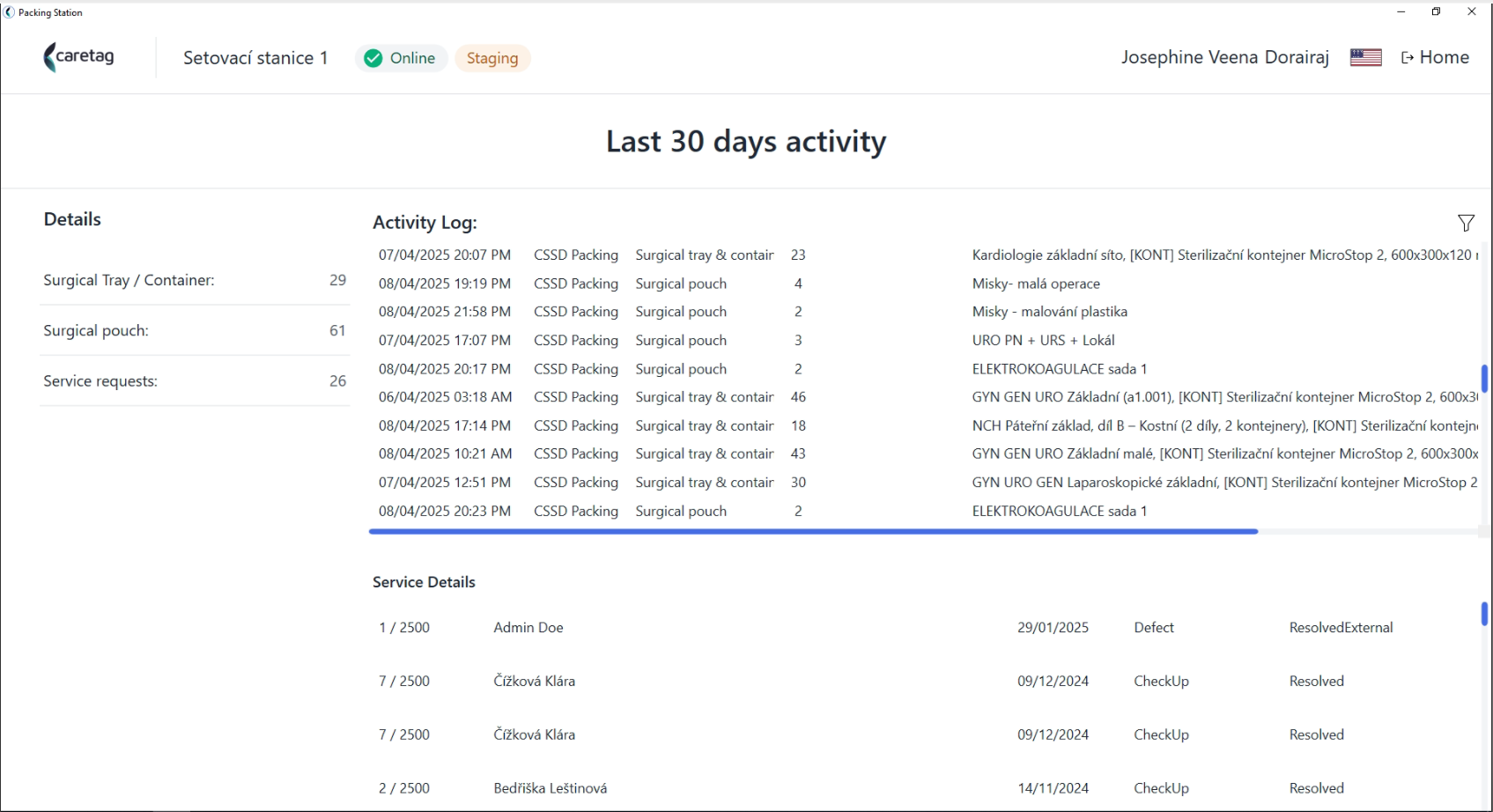
Task: Click the Packing Station title bar icon
Action: (10, 12)
